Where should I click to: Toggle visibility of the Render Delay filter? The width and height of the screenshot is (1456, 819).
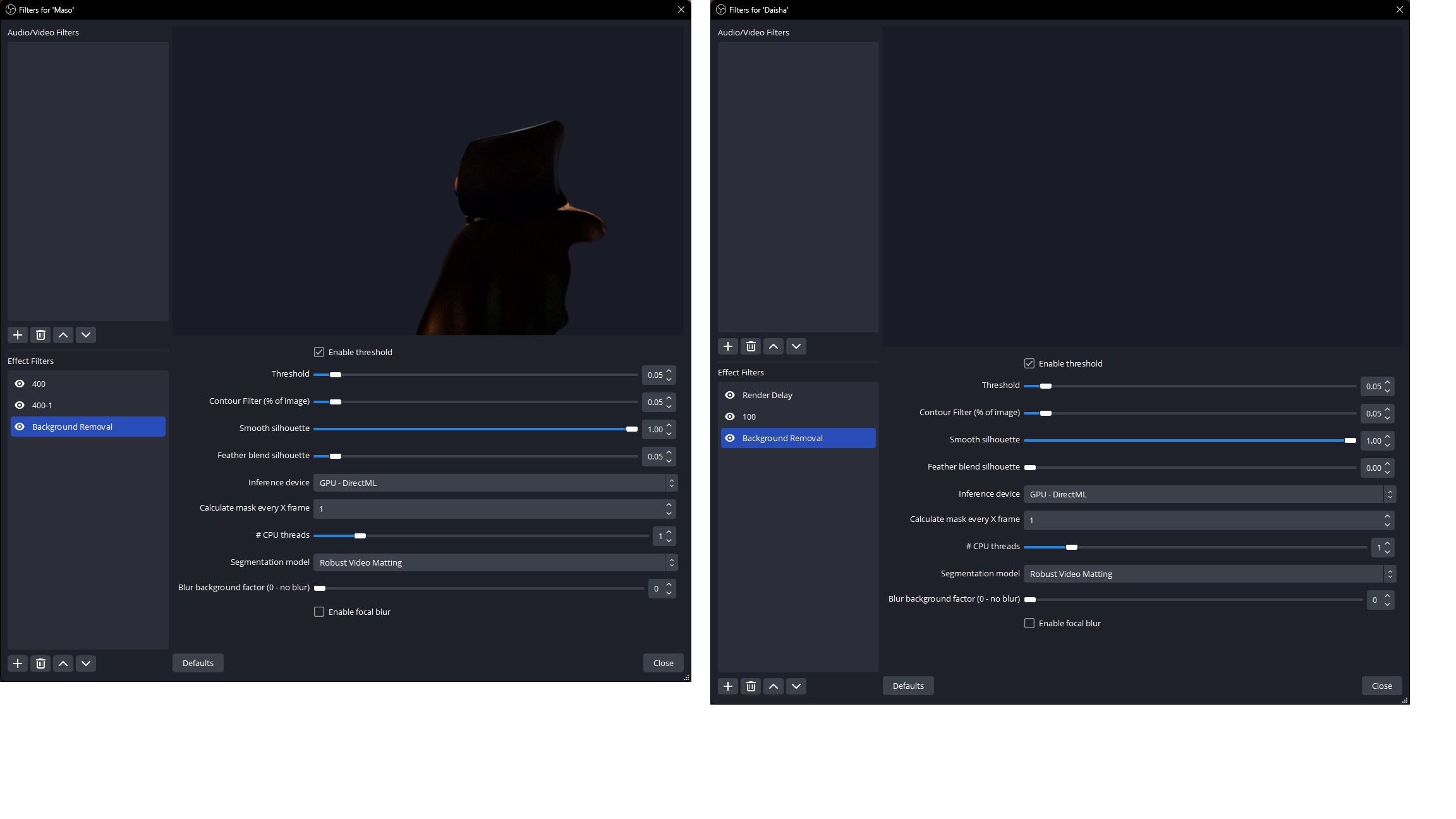click(730, 395)
